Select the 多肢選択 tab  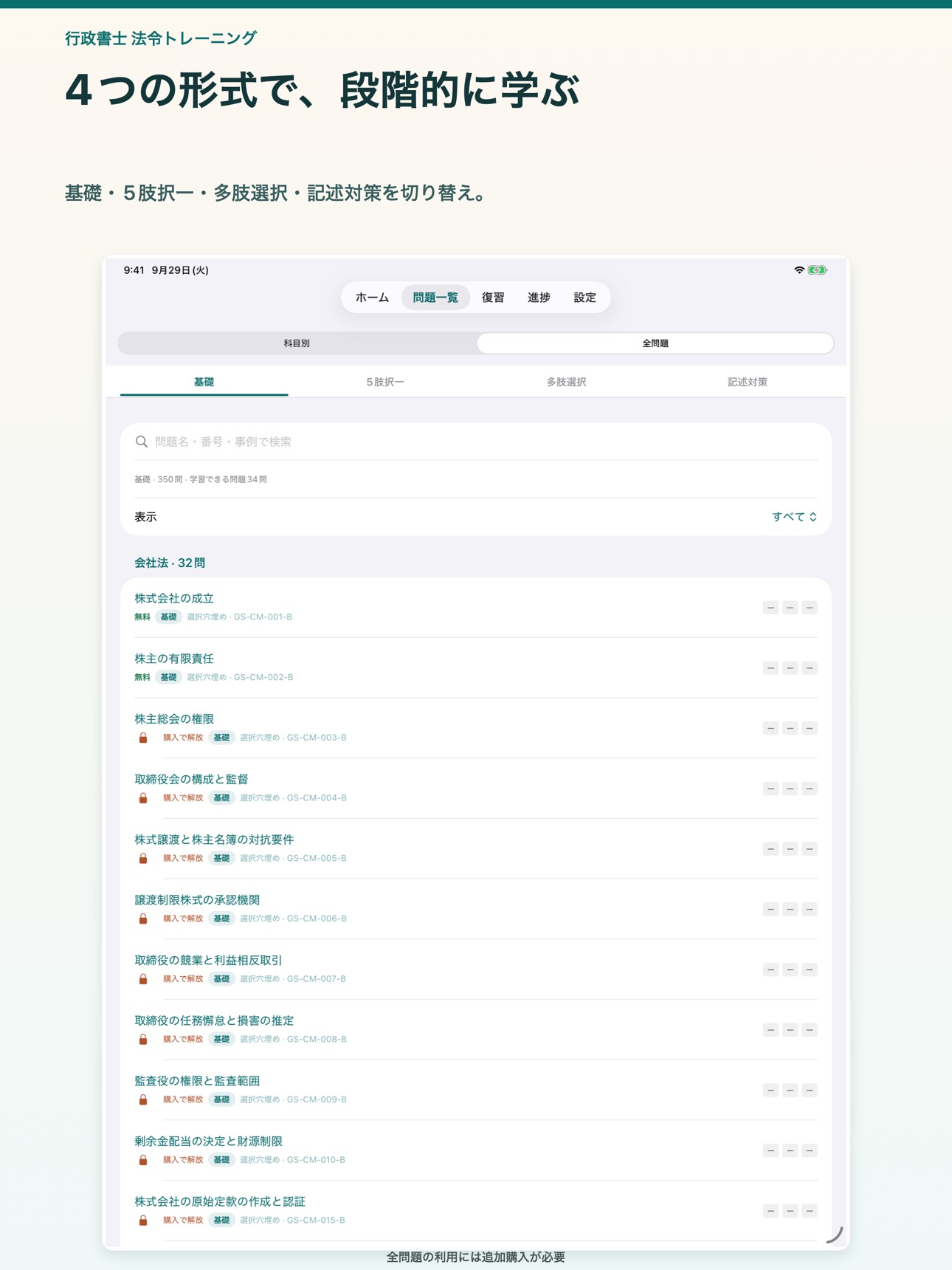coord(566,382)
